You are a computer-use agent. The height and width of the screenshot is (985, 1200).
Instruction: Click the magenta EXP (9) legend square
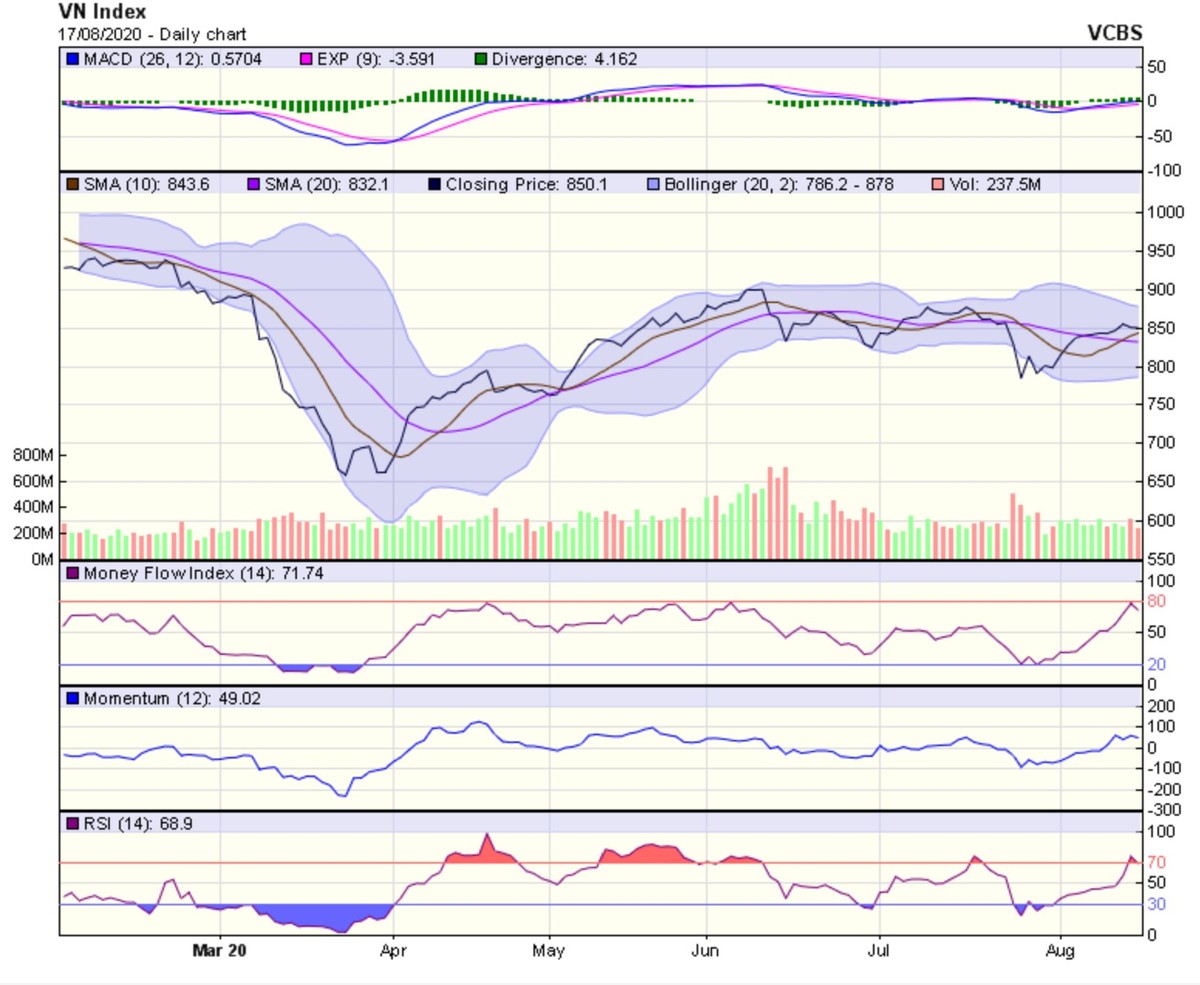(307, 60)
